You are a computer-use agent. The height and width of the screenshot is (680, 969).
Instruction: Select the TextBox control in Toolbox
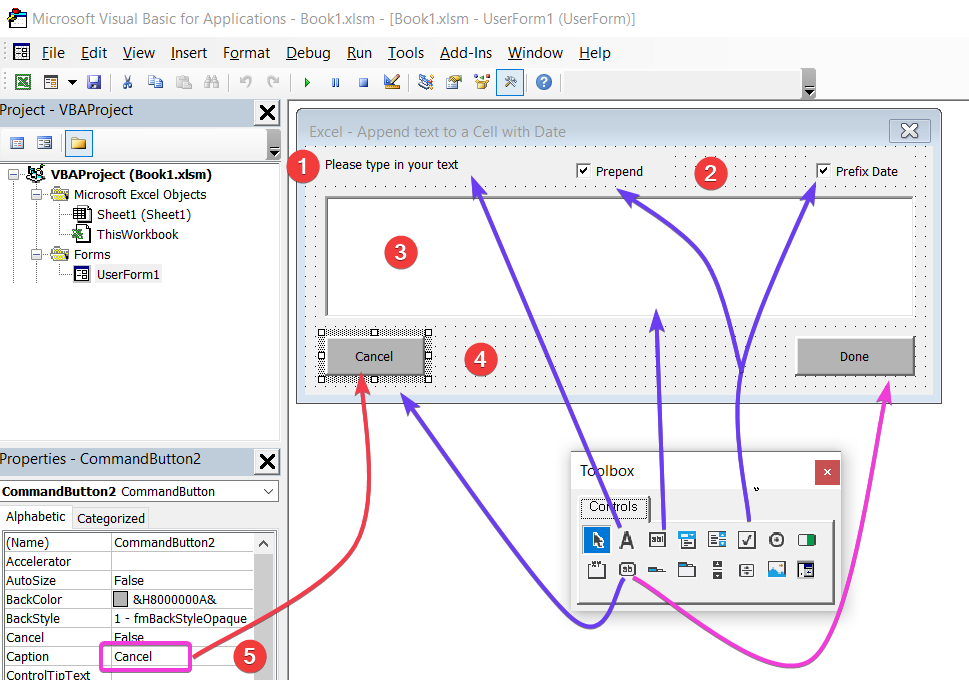[657, 540]
